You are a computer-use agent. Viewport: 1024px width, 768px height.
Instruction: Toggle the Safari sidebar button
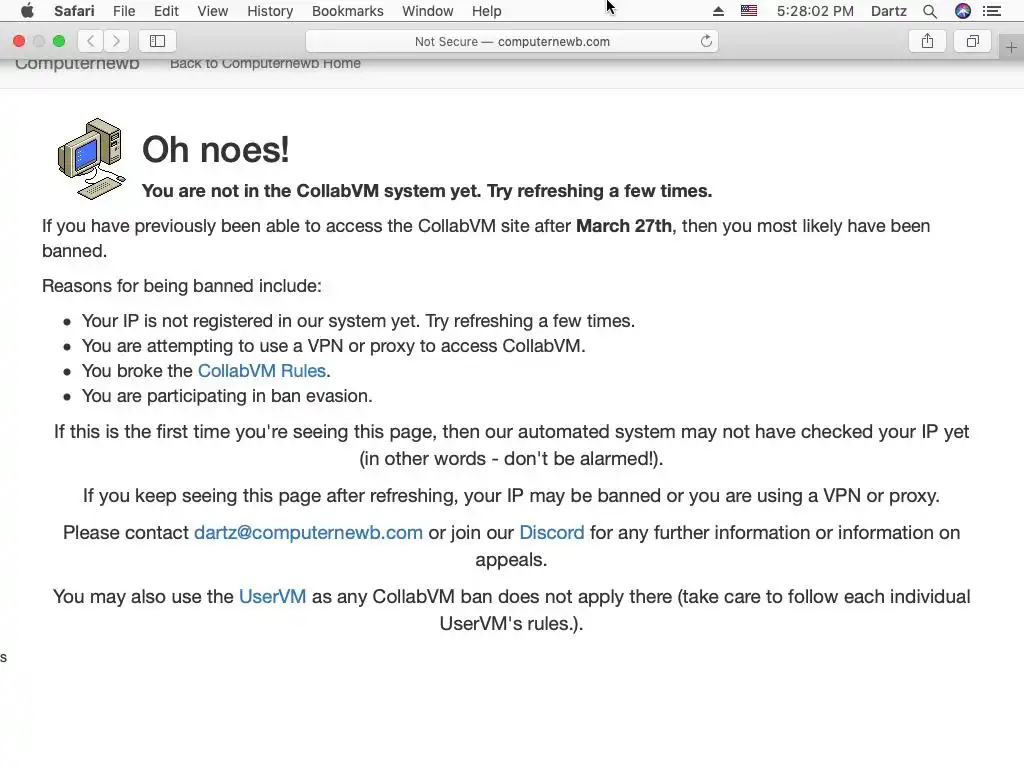point(157,41)
